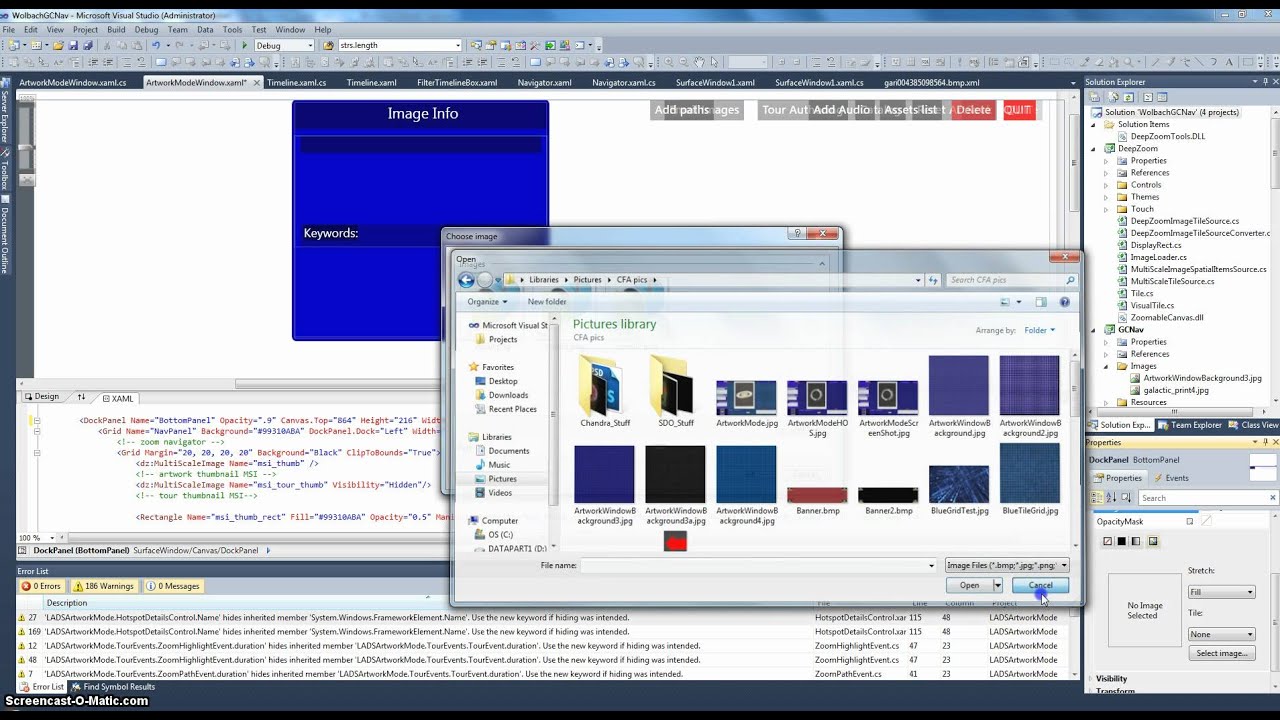Click the Select image... button
Viewport: 1280px width, 720px height.
click(1221, 653)
